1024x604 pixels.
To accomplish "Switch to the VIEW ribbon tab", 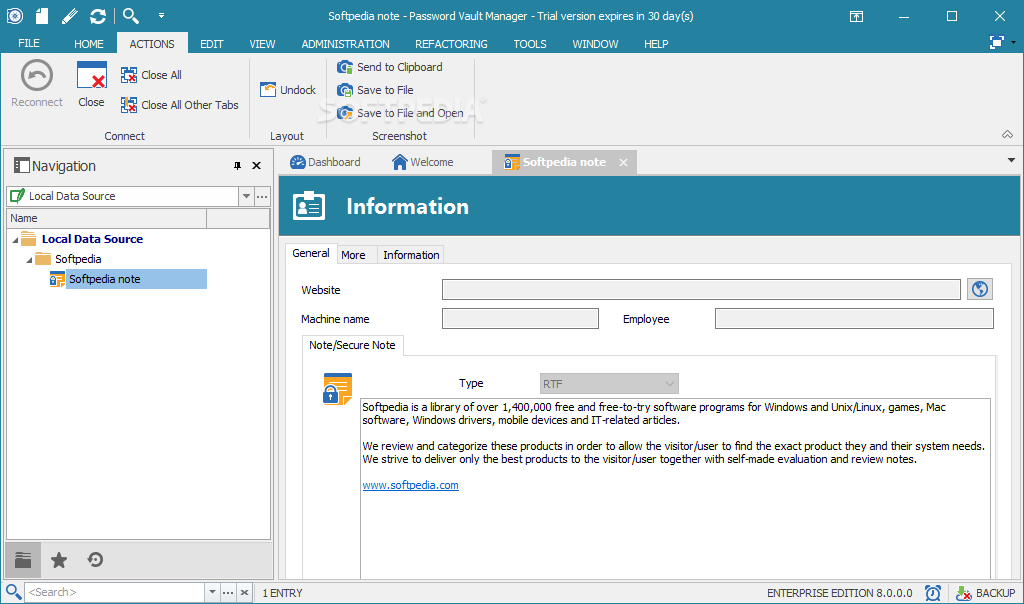I will [x=262, y=44].
